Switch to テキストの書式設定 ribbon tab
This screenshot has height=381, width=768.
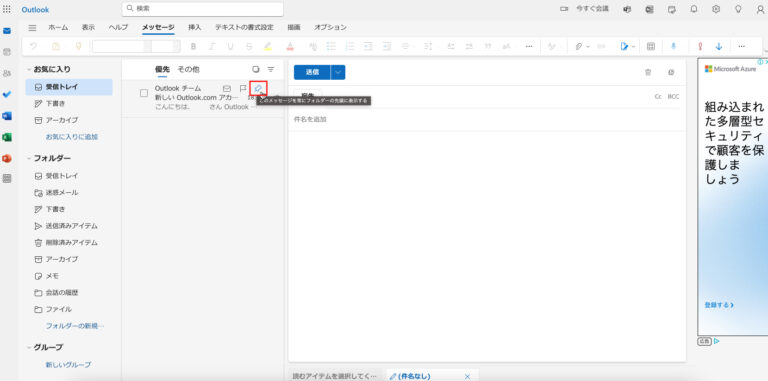click(244, 27)
